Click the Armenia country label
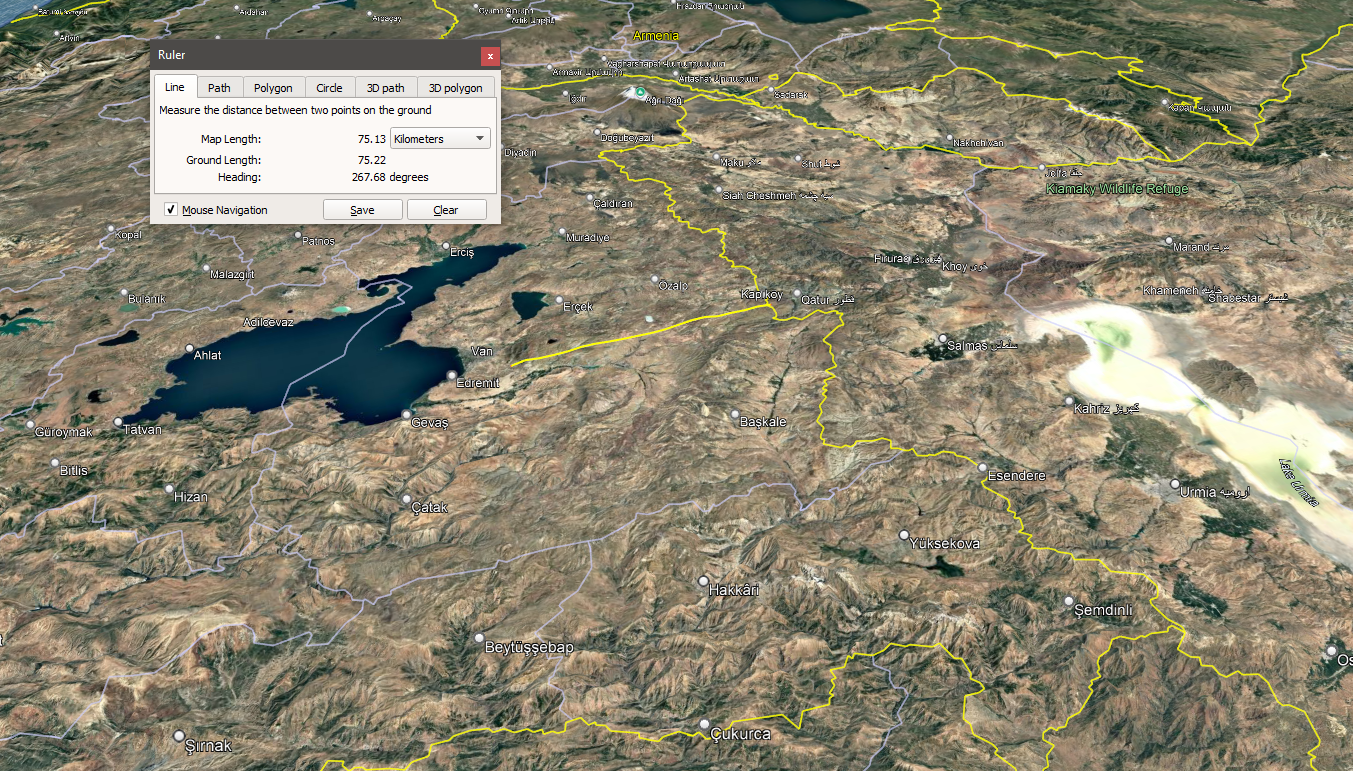This screenshot has height=771, width=1353. tap(655, 36)
